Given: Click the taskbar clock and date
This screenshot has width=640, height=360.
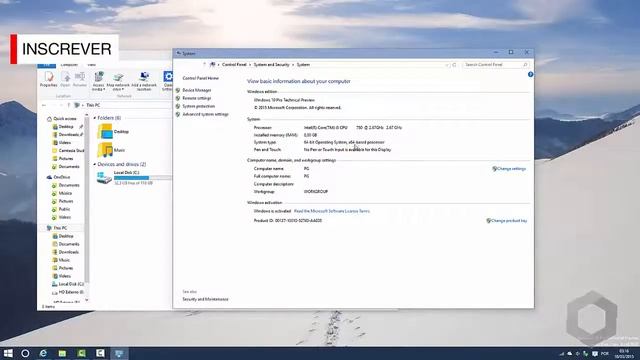Looking at the screenshot, I should 624,353.
